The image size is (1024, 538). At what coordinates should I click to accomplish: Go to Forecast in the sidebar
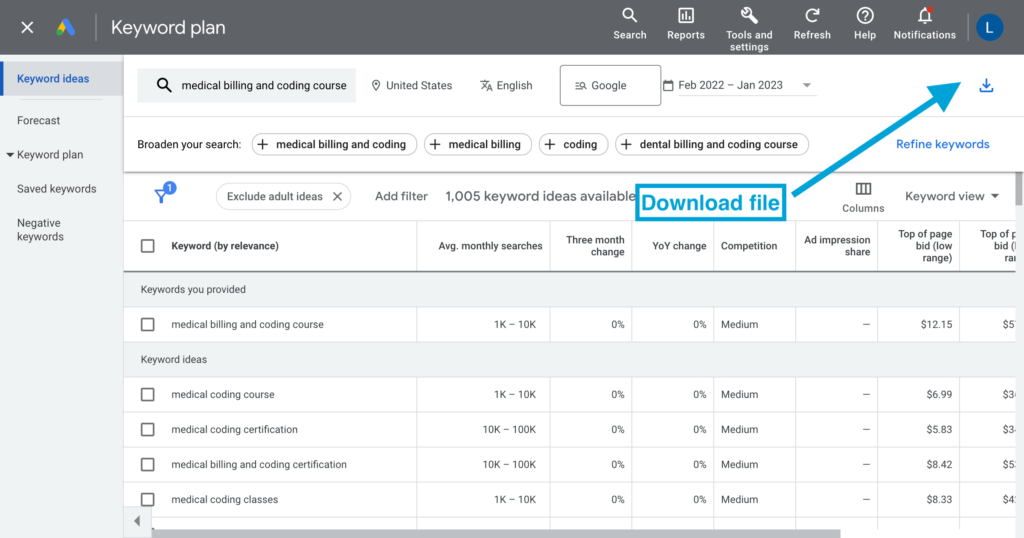point(39,121)
